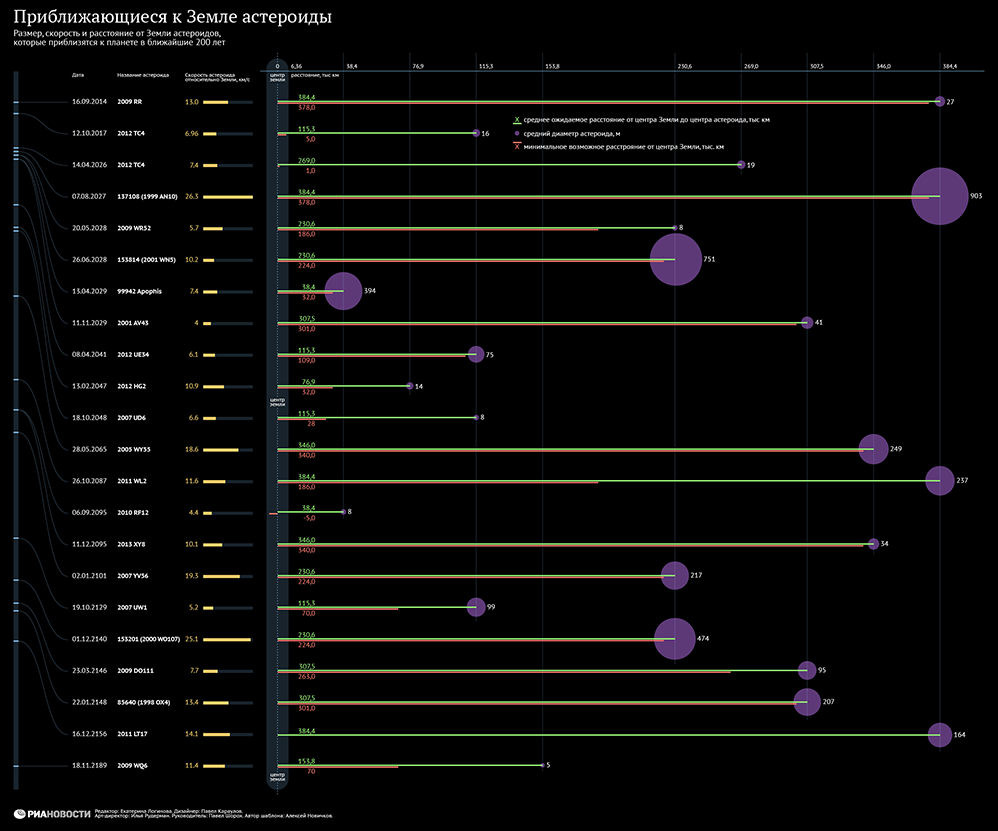998x831 pixels.
Task: Click the 237 m bubble for 2011 WL2
Action: pyautogui.click(x=939, y=480)
